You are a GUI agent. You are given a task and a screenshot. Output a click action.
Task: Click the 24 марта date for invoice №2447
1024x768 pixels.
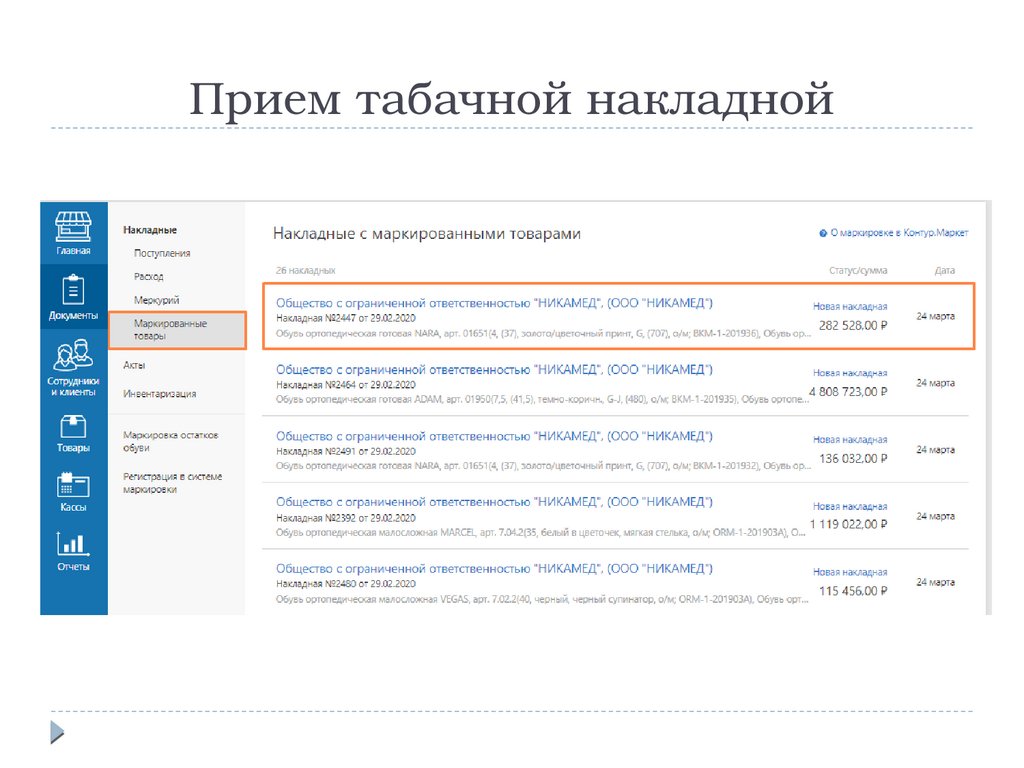pyautogui.click(x=935, y=317)
